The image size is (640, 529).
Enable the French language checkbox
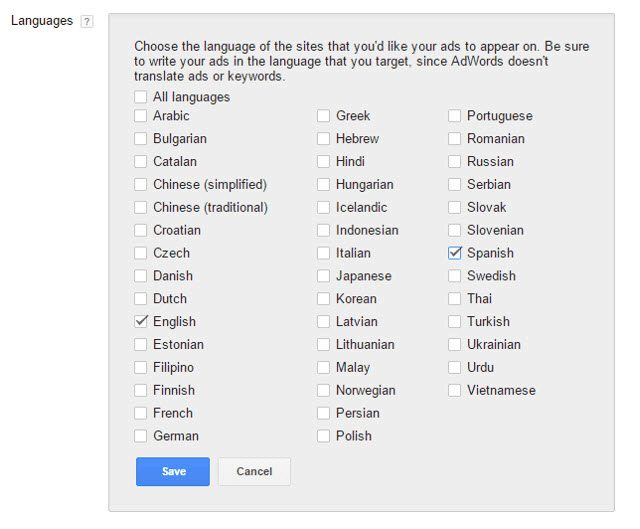click(x=140, y=413)
